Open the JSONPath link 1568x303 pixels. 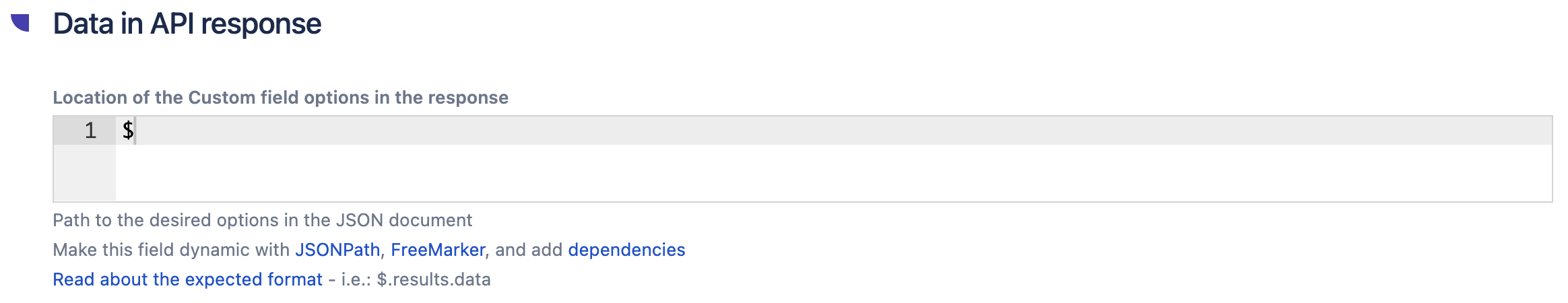pyautogui.click(x=337, y=250)
